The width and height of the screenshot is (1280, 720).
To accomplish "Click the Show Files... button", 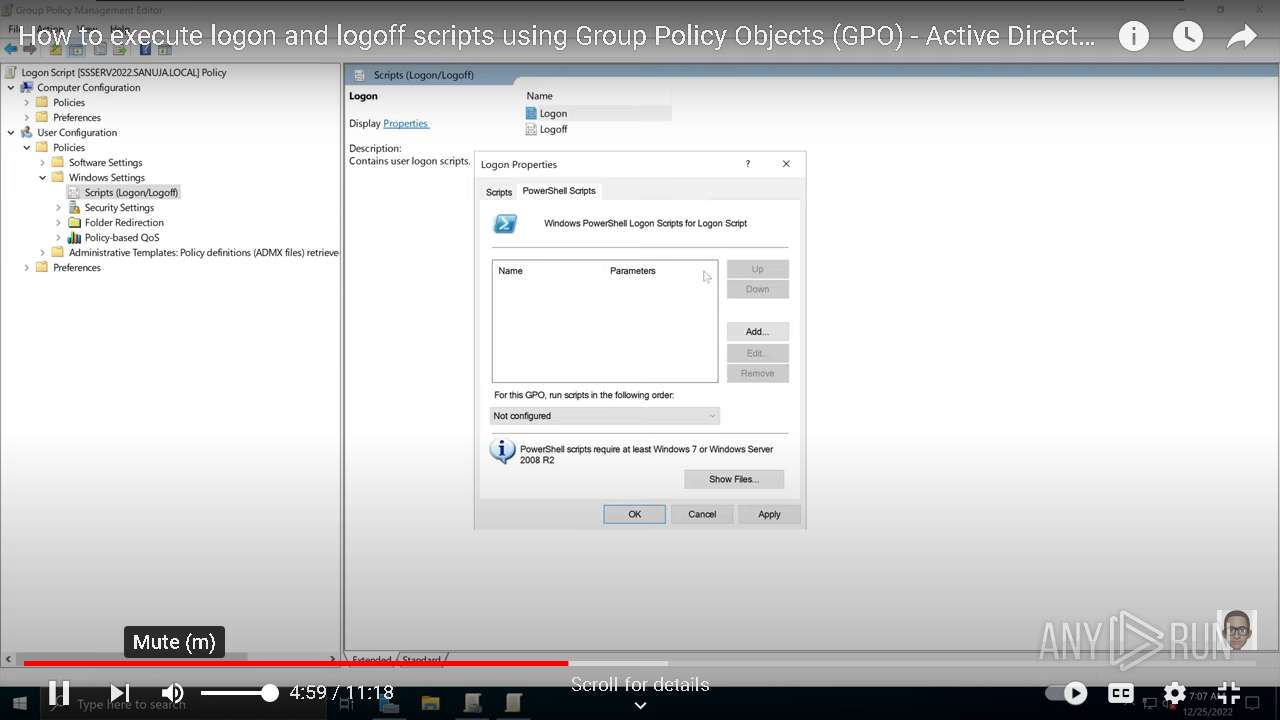I will point(734,479).
